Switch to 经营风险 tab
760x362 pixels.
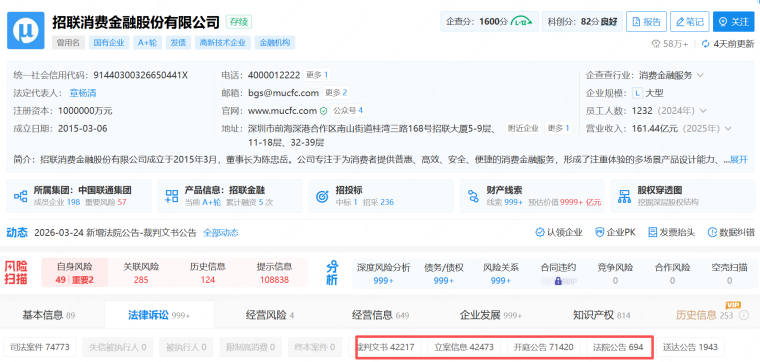point(269,315)
